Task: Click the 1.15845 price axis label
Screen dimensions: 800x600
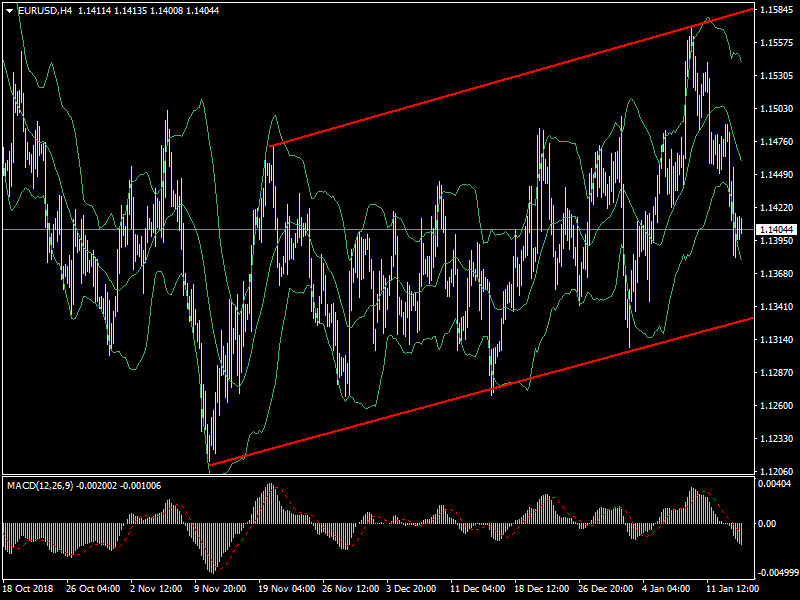Action: point(776,10)
